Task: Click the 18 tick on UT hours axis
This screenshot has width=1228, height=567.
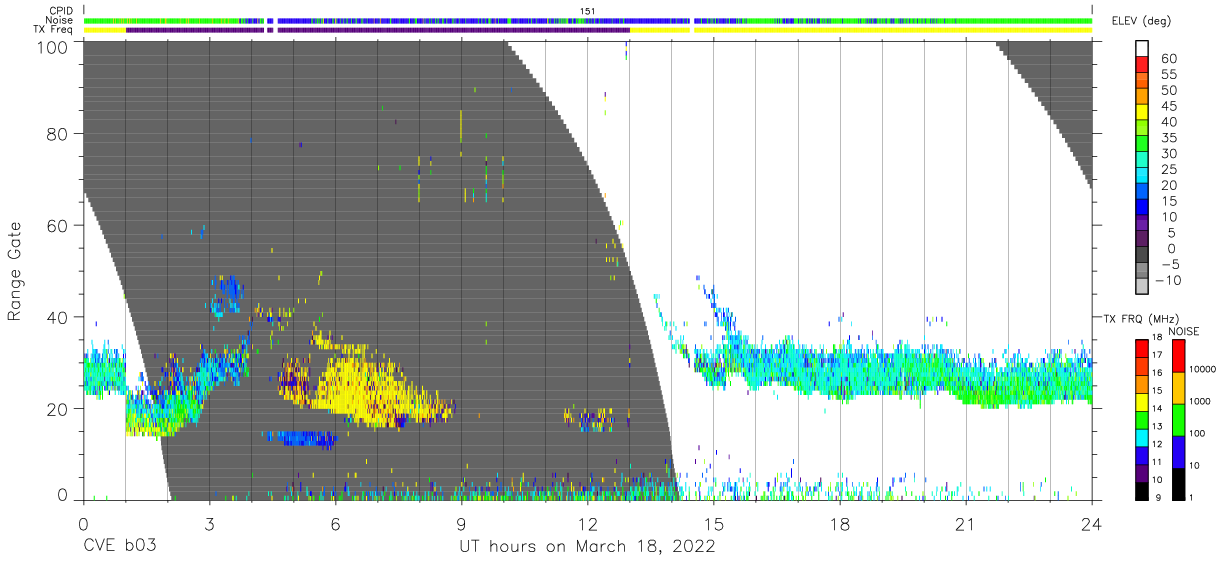Action: pos(839,524)
